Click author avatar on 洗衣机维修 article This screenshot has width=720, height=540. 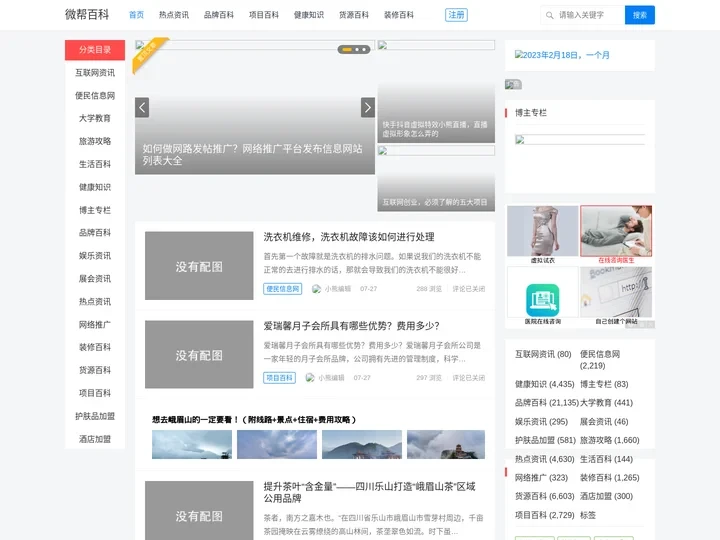316,289
